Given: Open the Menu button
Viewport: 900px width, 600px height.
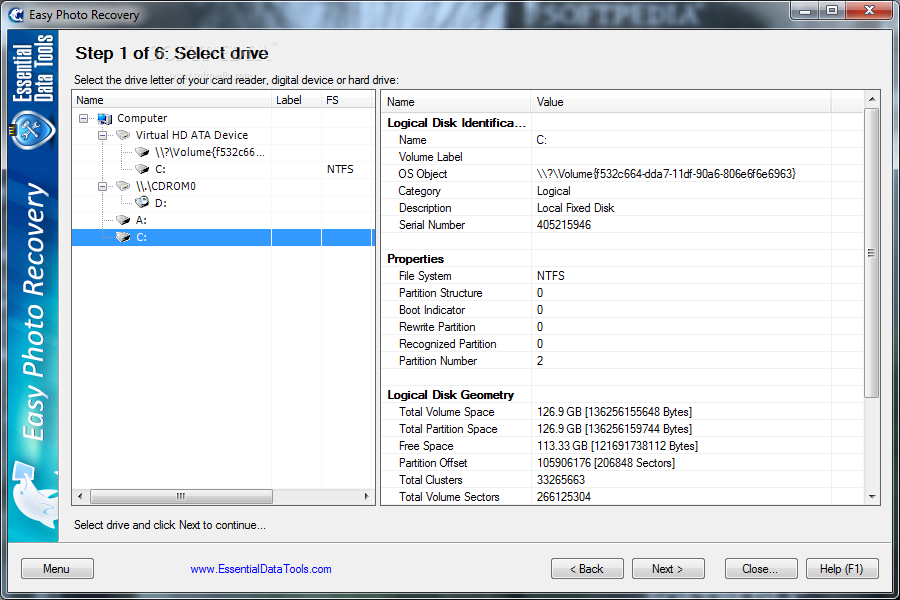Looking at the screenshot, I should pos(57,568).
